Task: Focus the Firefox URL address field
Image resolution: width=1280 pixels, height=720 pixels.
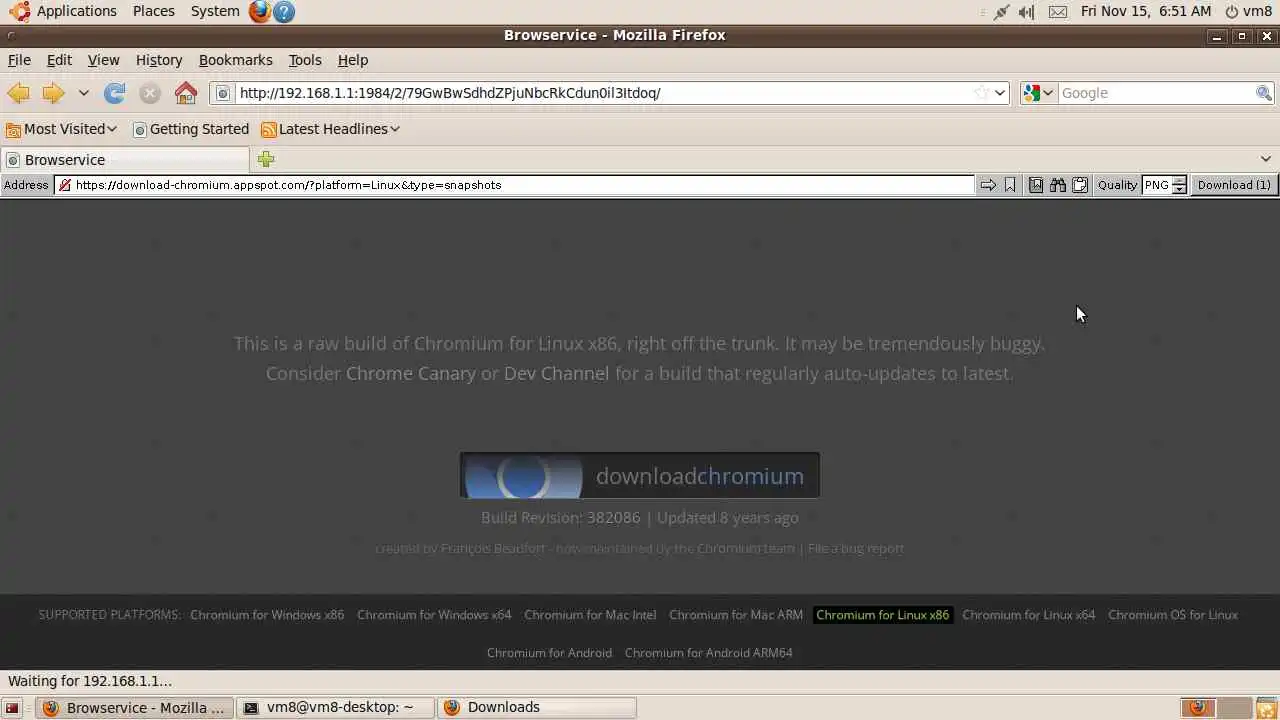Action: coord(604,93)
